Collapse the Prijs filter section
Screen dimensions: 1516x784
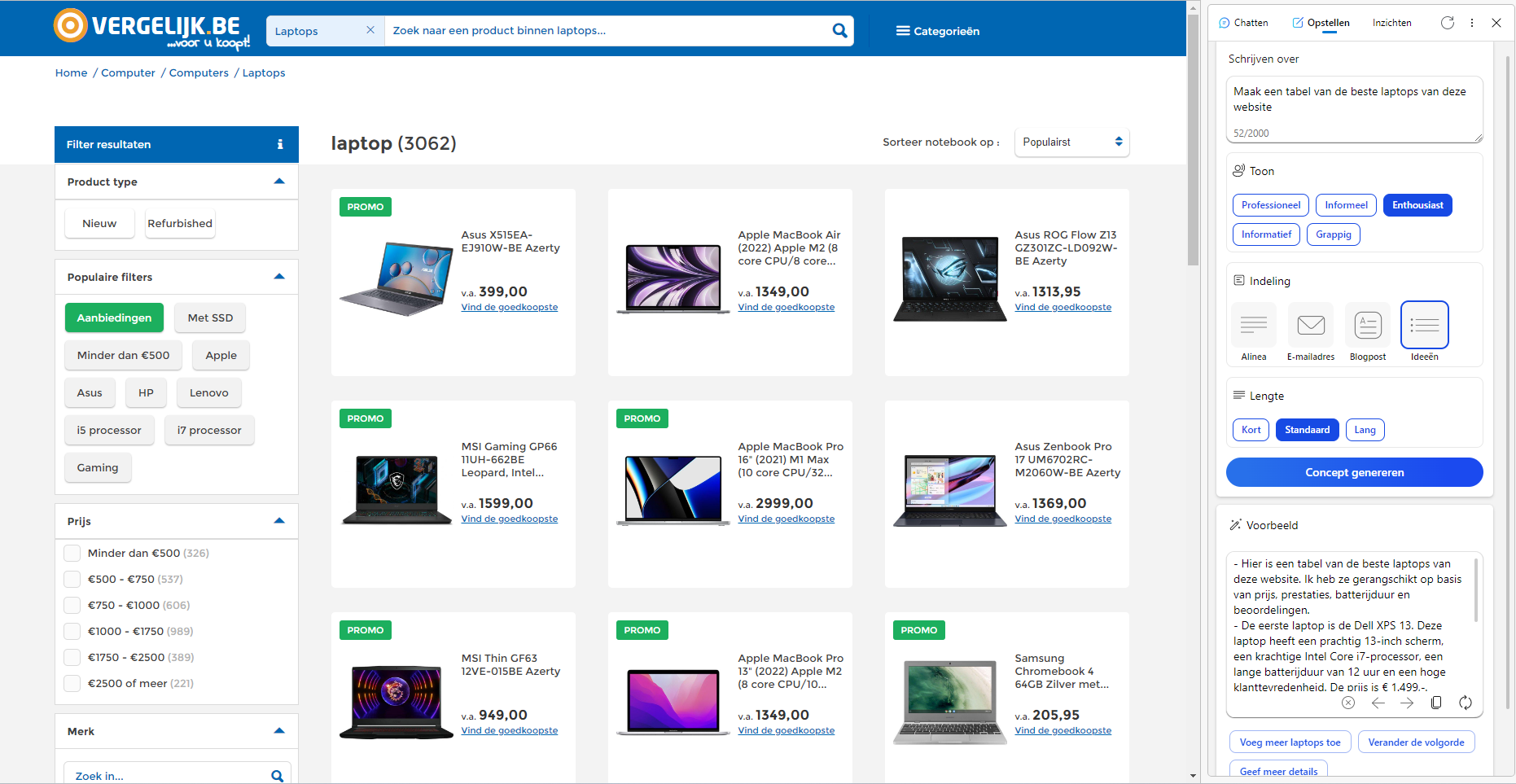click(279, 521)
